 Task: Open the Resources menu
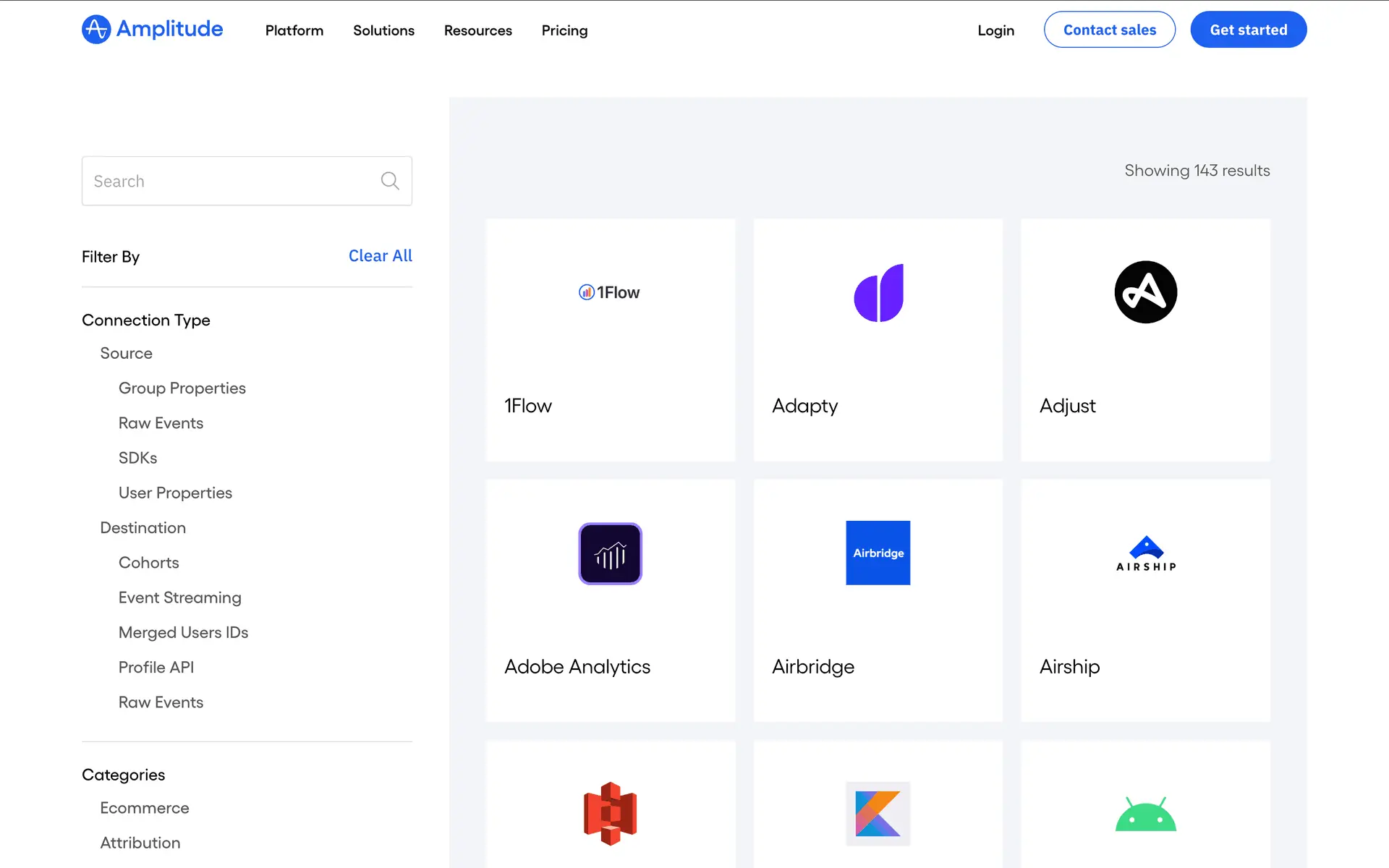(477, 30)
